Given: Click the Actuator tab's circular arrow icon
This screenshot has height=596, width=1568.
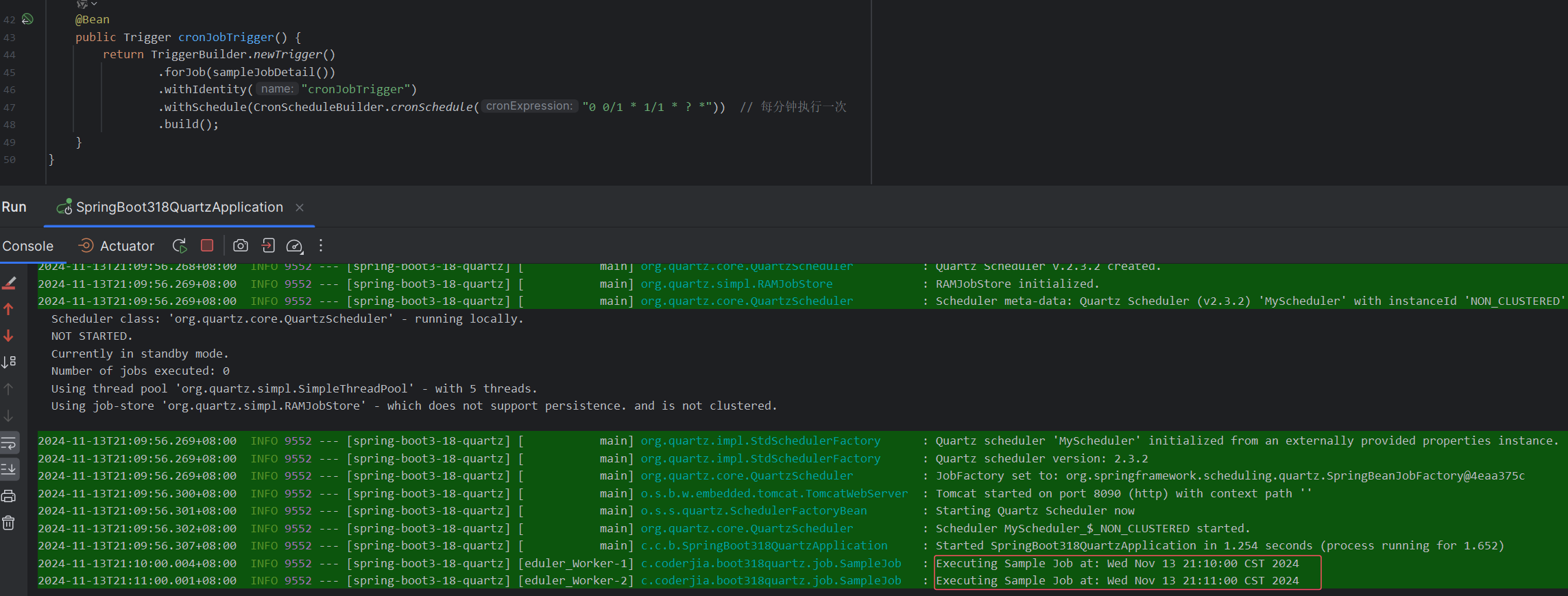Looking at the screenshot, I should click(x=86, y=245).
